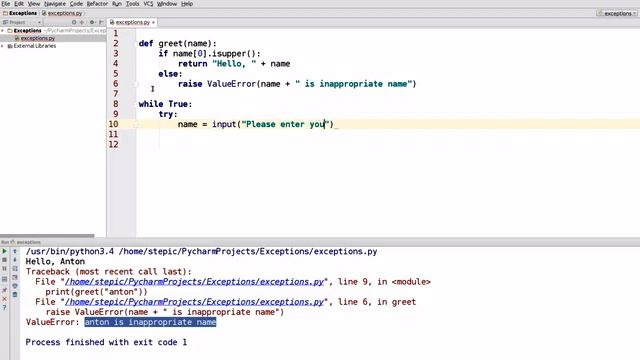Open the View menu
This screenshot has width=640, height=360.
tap(34, 4)
